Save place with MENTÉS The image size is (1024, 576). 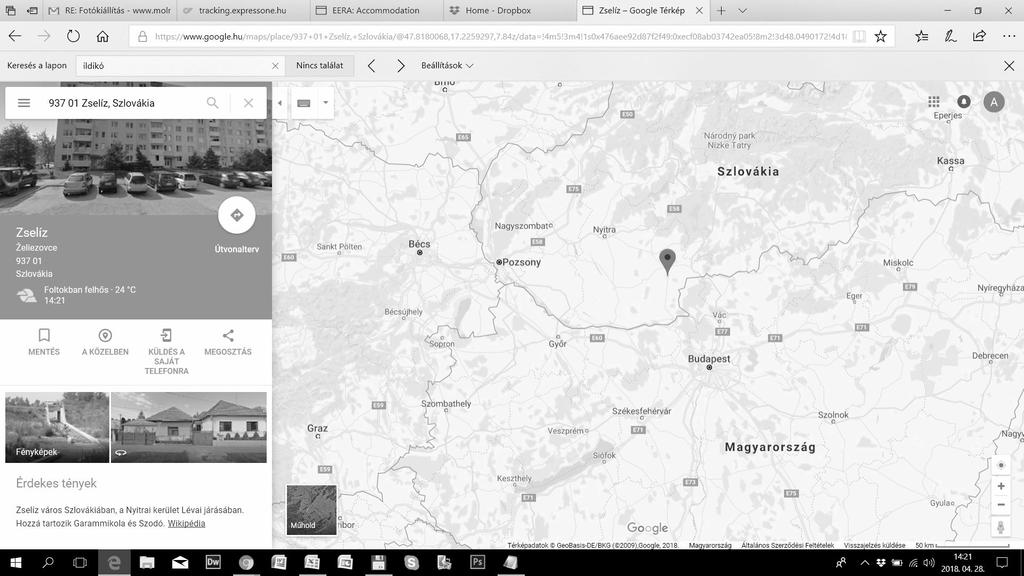pos(44,342)
